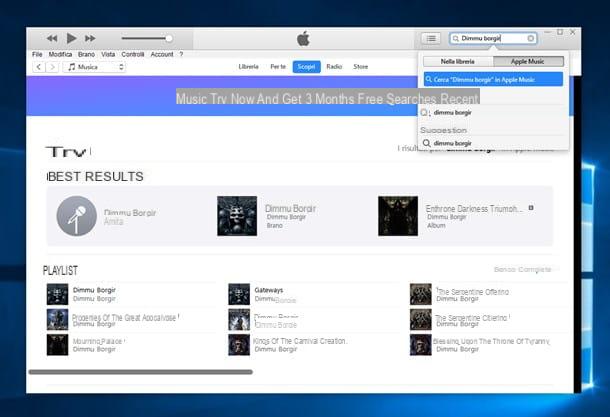
Task: Open Kings Of The Carnival Creation artwork
Action: coord(239,345)
